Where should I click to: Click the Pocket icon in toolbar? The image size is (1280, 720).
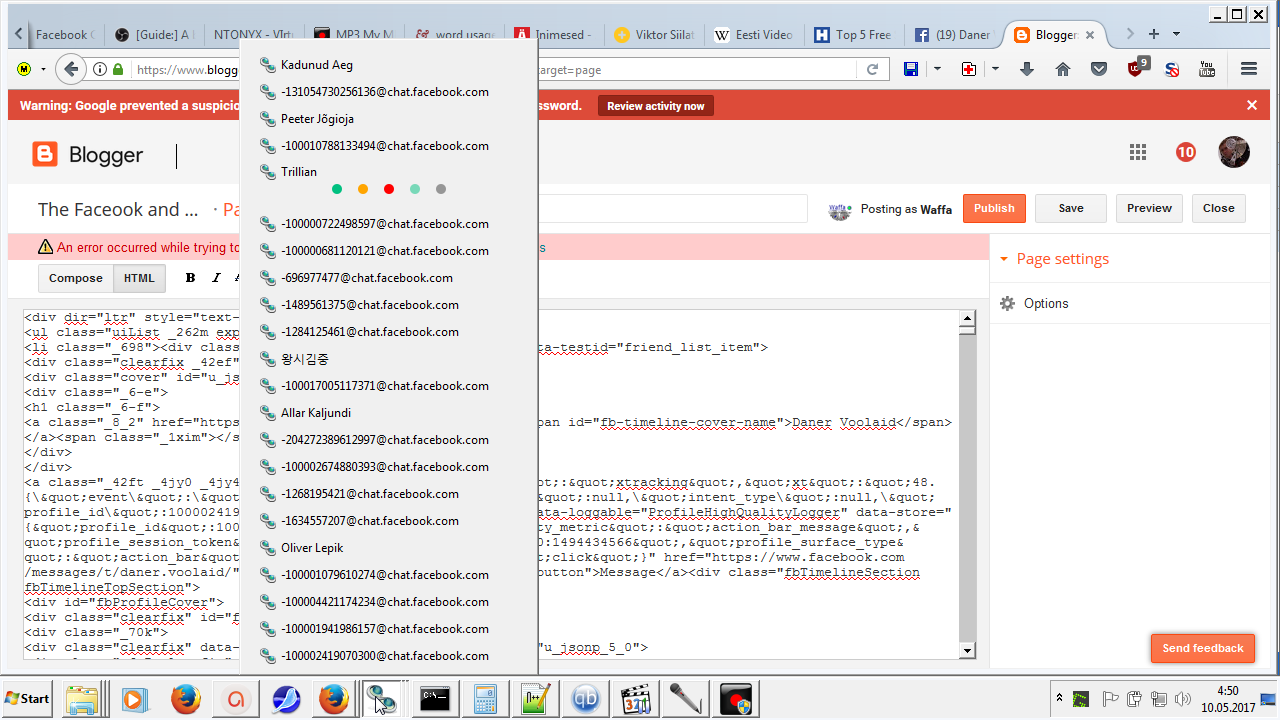(1099, 69)
